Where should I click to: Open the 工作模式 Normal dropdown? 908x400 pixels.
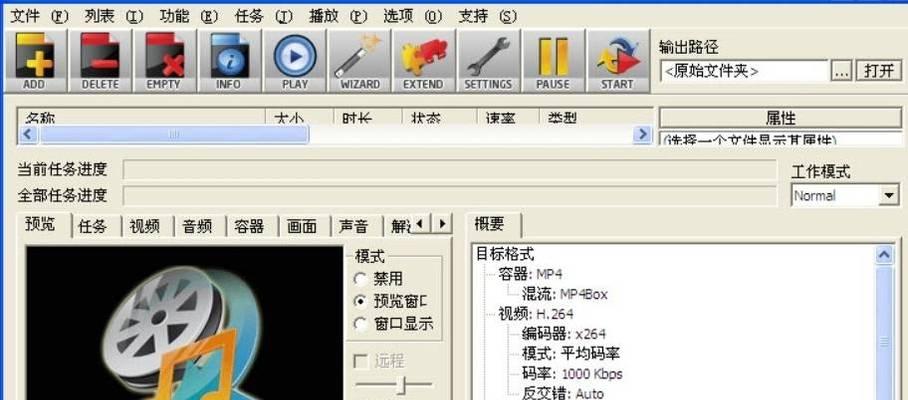[845, 196]
